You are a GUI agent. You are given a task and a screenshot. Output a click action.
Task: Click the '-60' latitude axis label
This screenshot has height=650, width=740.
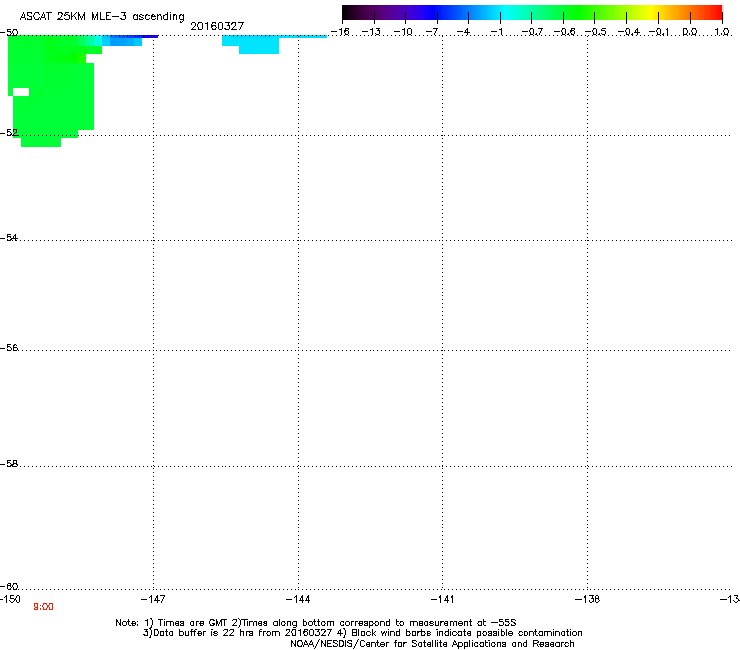coord(9,587)
